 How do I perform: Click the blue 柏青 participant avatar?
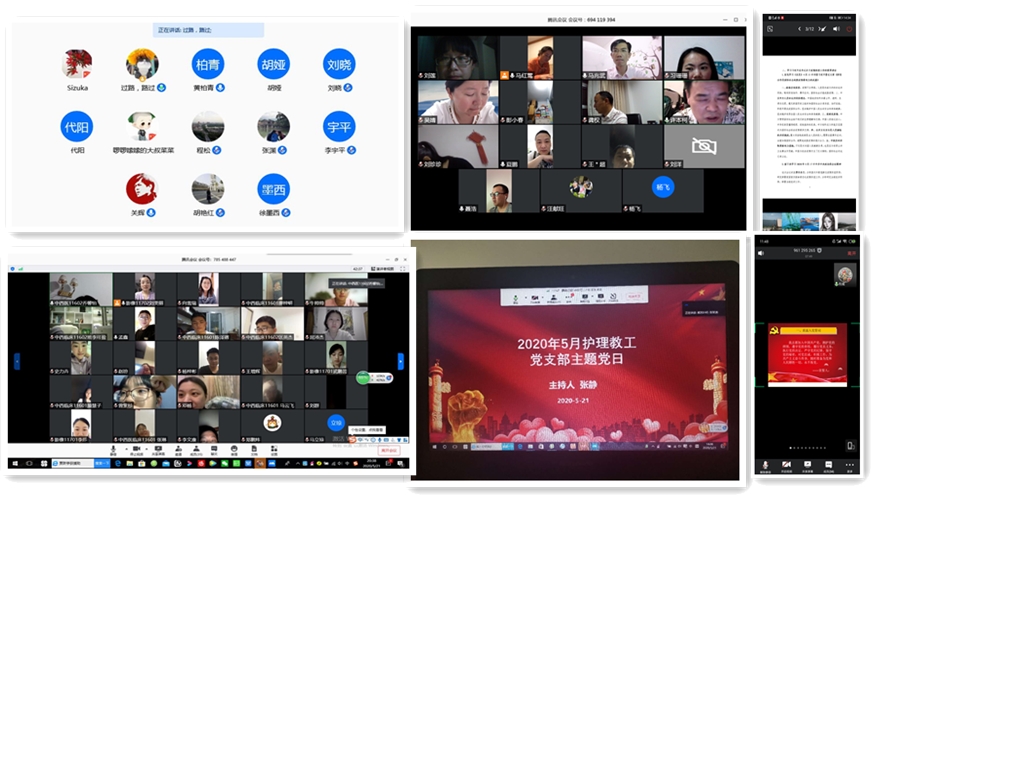[x=208, y=65]
